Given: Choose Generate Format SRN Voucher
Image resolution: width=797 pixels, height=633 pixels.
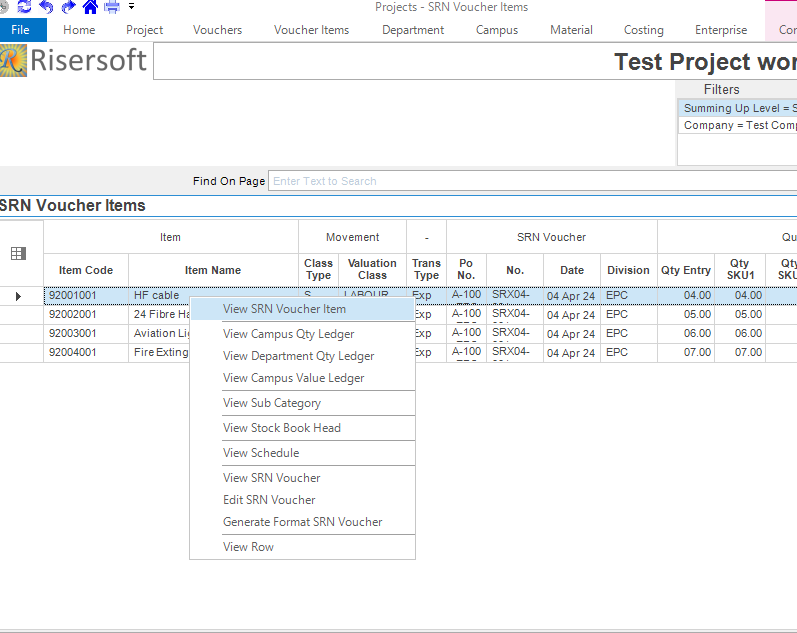Looking at the screenshot, I should tap(302, 522).
